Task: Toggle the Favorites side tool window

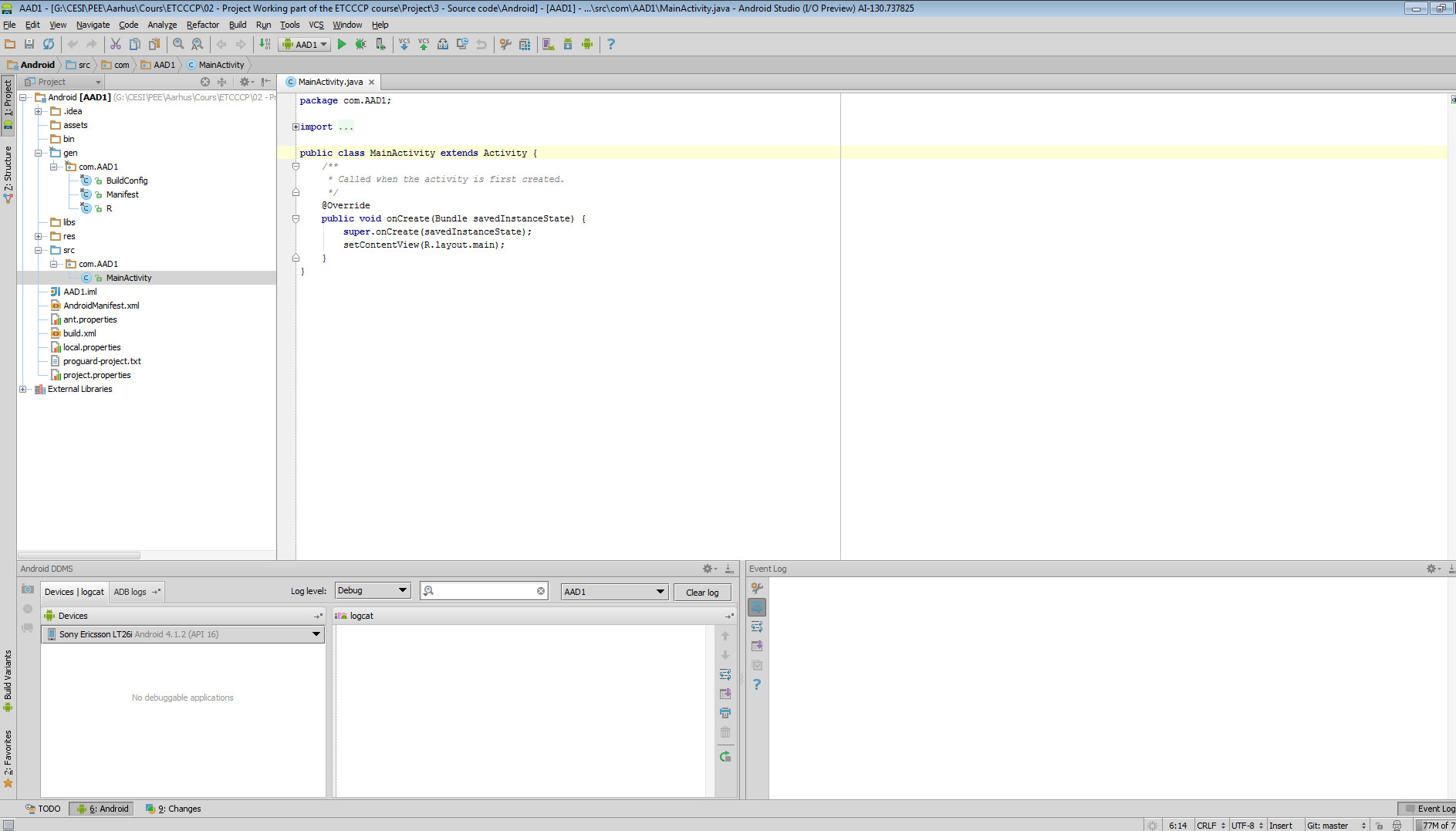Action: 8,758
